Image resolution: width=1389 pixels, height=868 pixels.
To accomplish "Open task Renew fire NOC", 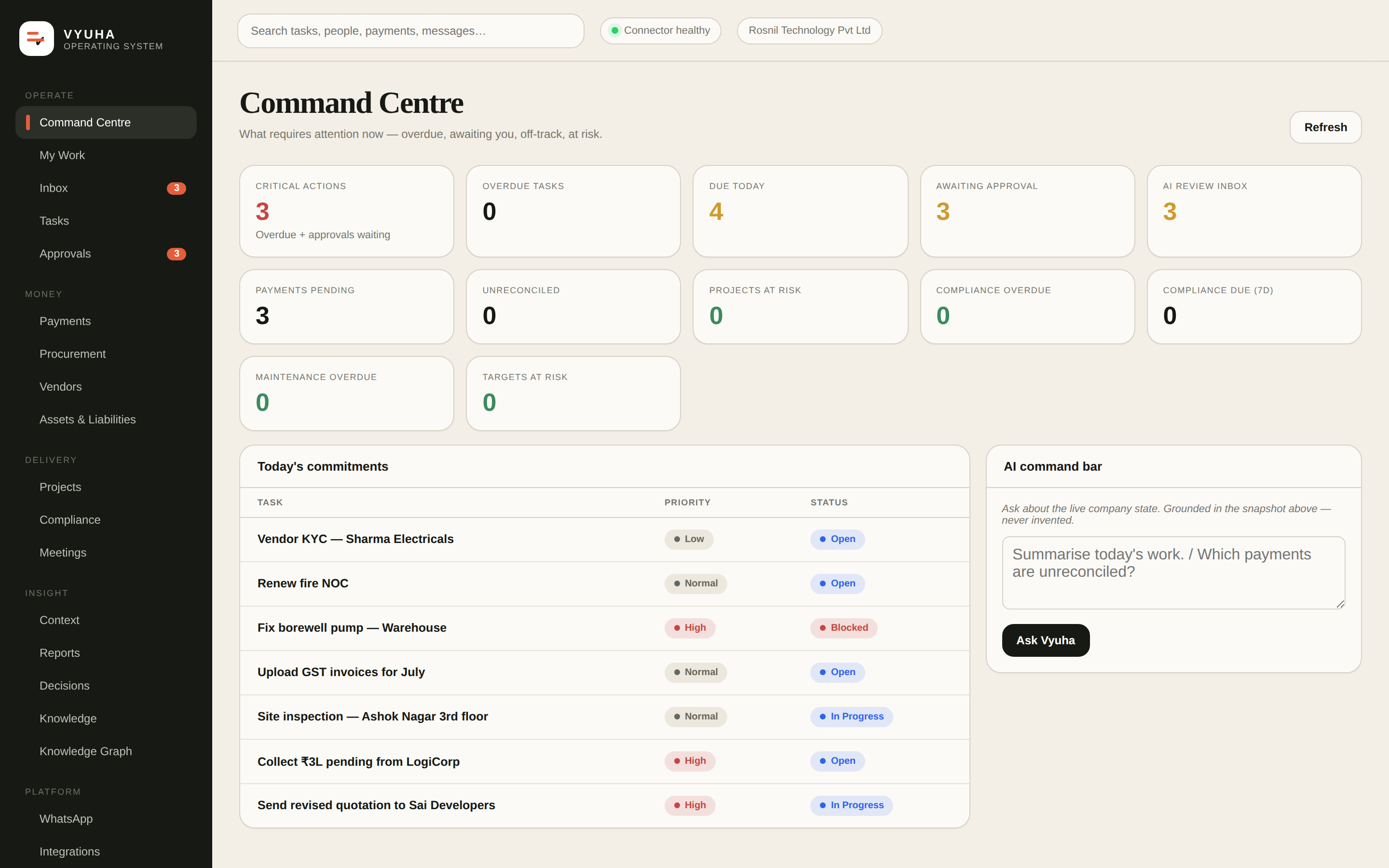I will click(x=604, y=584).
